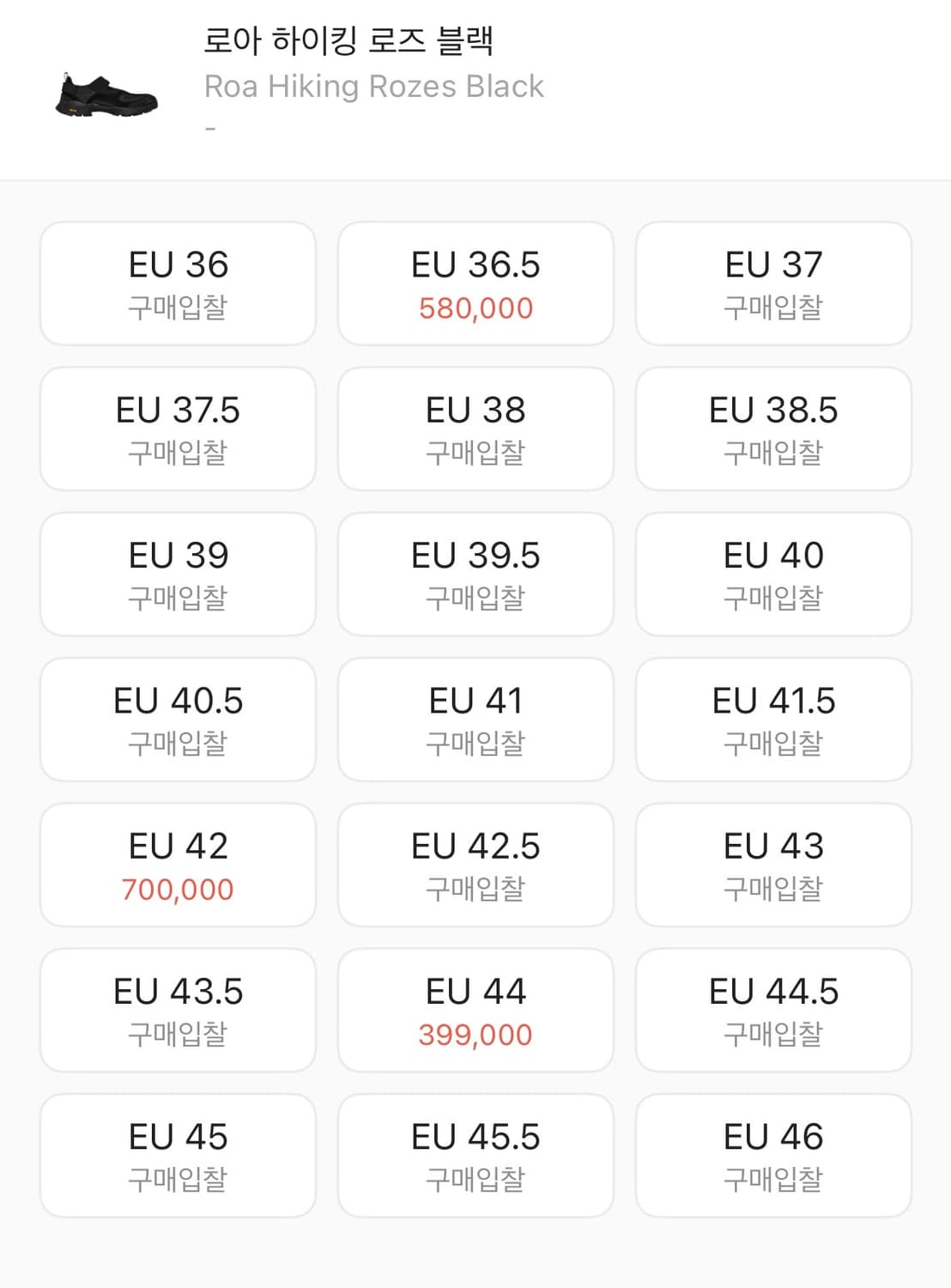Select size EU 37 option
Image resolution: width=951 pixels, height=1288 pixels.
point(773,283)
